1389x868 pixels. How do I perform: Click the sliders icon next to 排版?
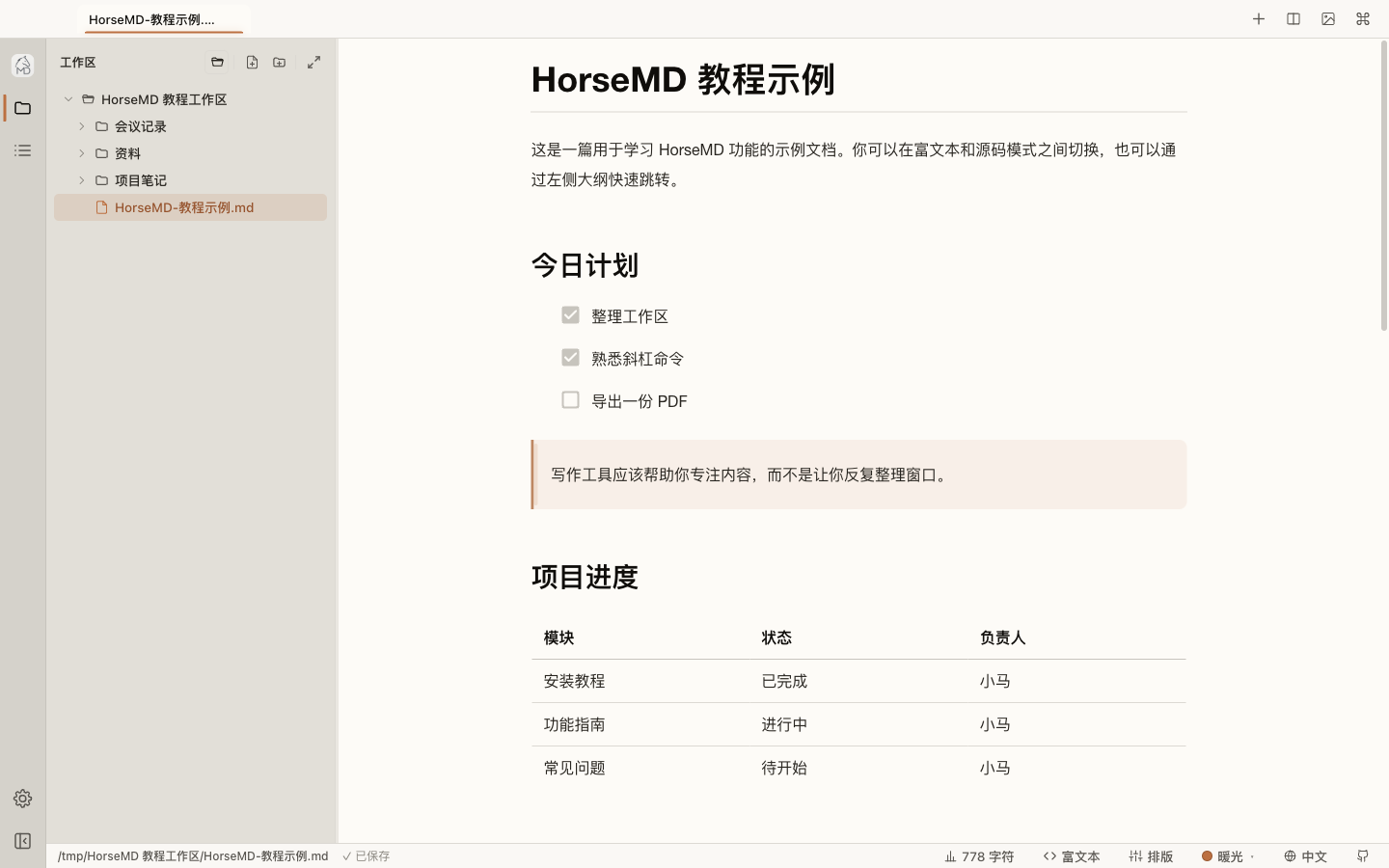click(1135, 856)
